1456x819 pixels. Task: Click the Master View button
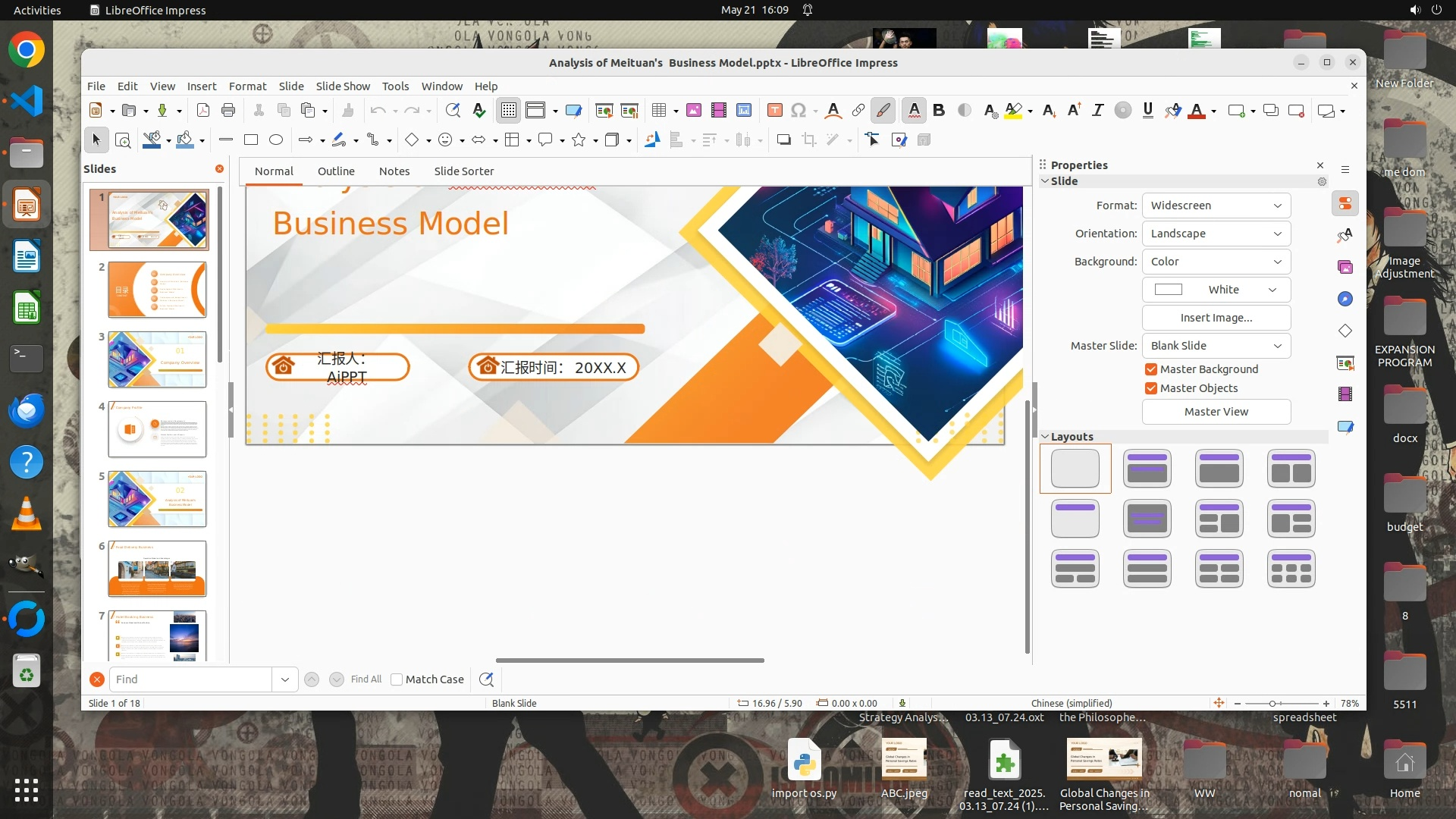[x=1216, y=412]
